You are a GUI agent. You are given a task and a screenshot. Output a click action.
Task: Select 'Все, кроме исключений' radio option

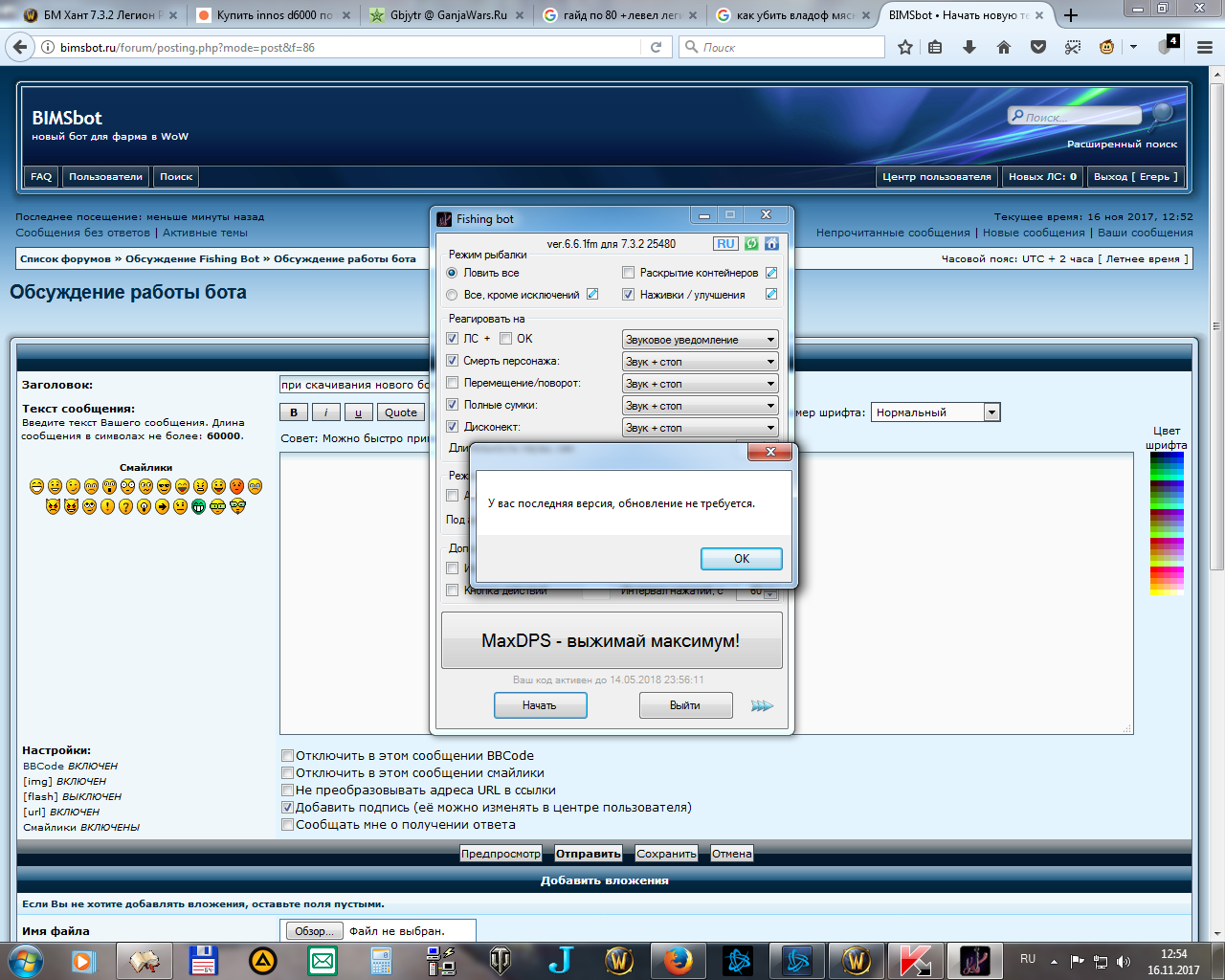[x=453, y=295]
